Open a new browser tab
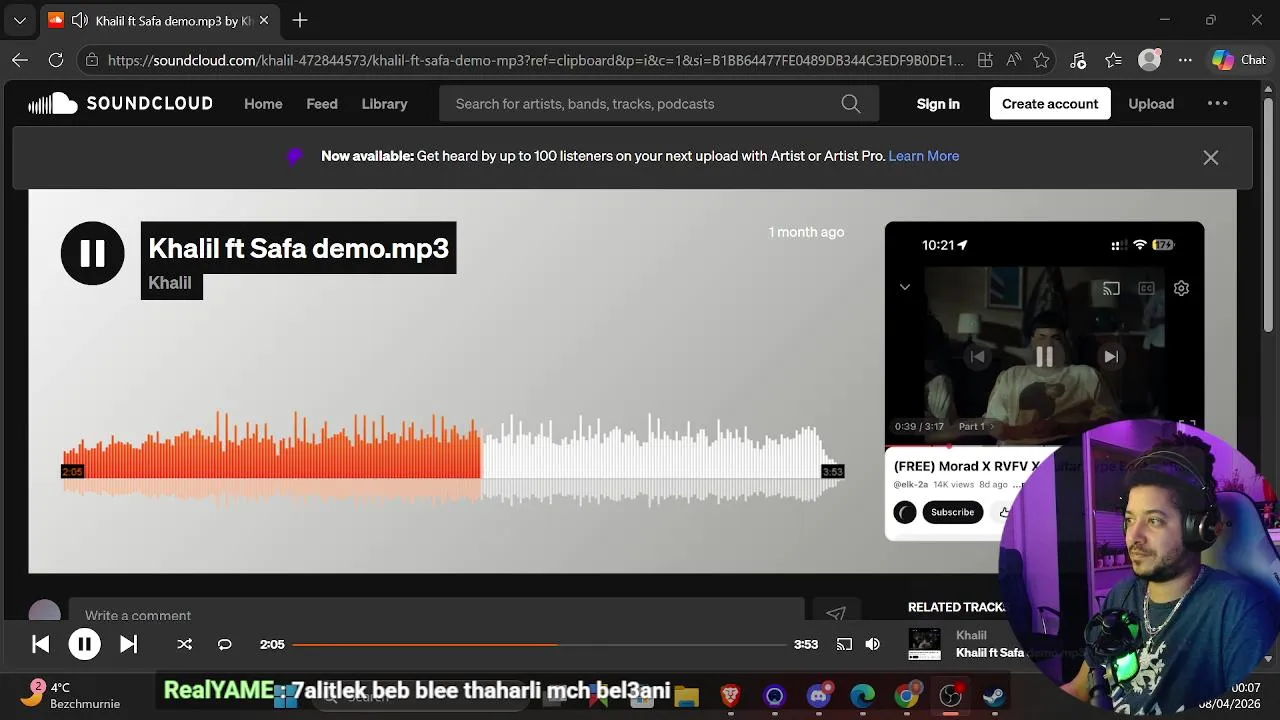The width and height of the screenshot is (1280, 720). pyautogui.click(x=300, y=20)
